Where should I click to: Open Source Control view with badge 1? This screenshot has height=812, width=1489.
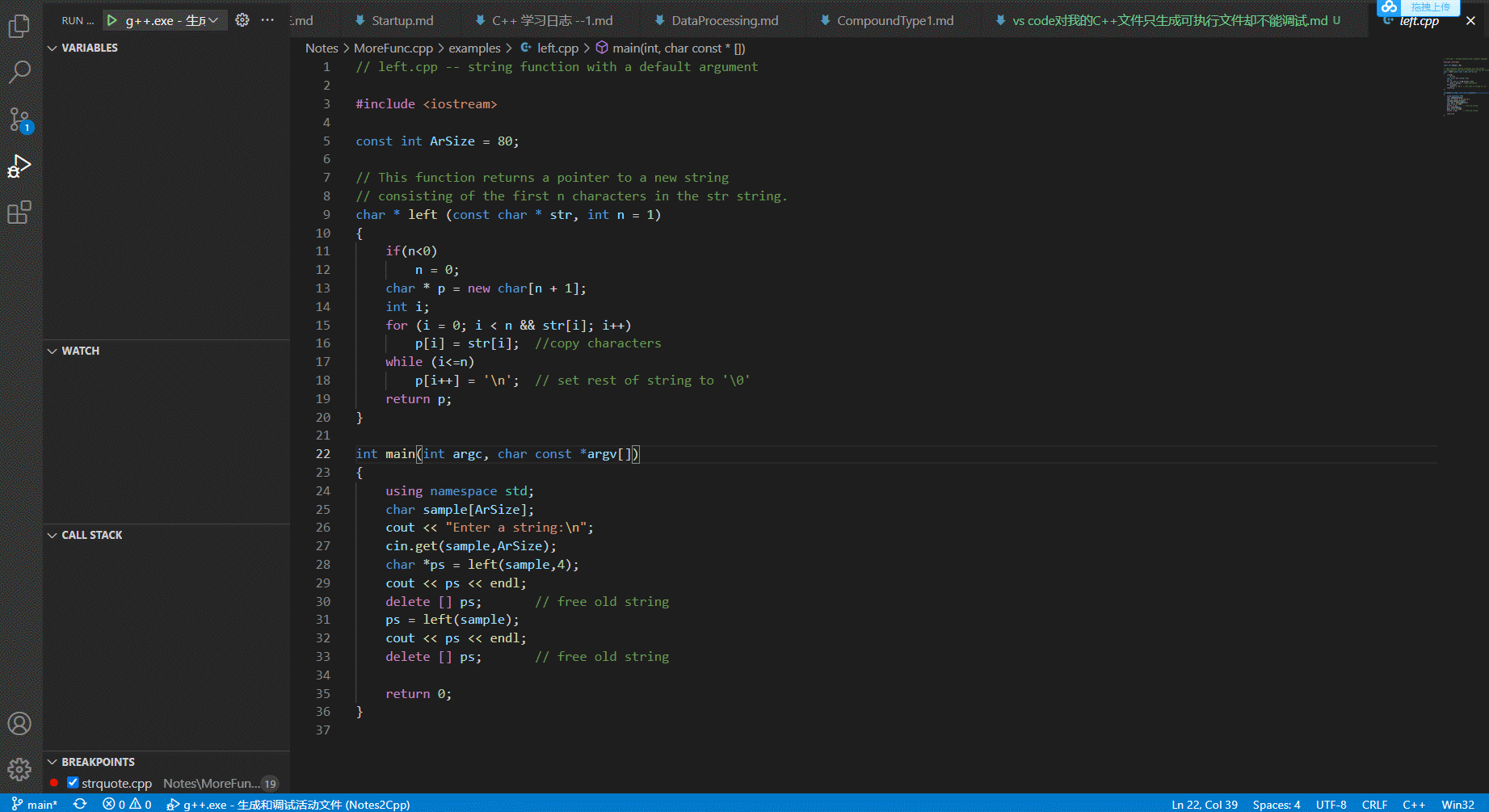(x=19, y=120)
